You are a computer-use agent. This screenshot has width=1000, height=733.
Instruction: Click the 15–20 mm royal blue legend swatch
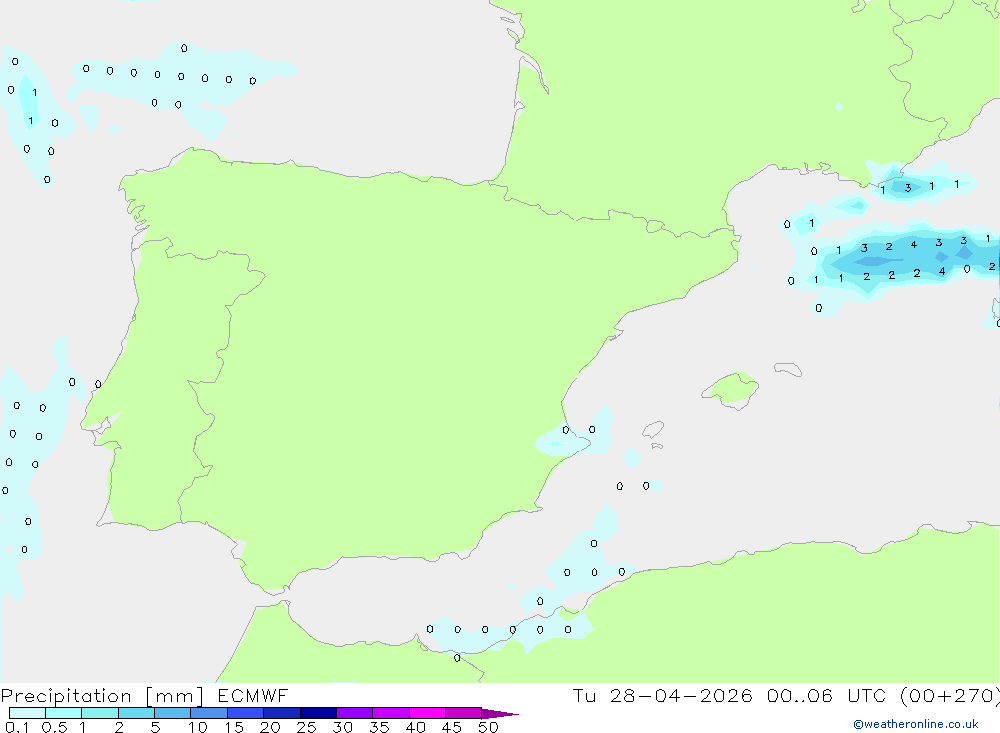(x=246, y=713)
